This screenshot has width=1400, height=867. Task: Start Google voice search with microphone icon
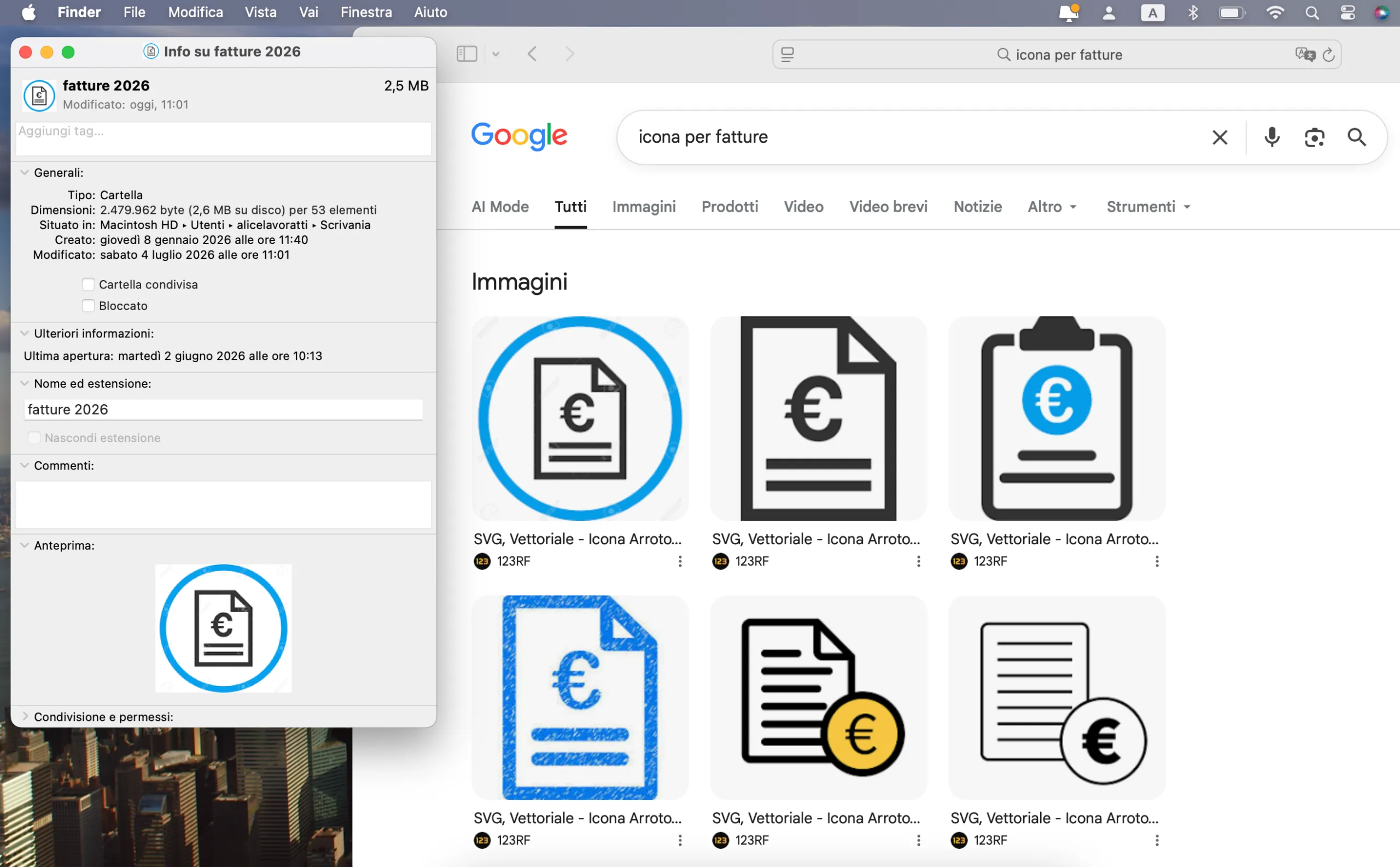coord(1271,137)
